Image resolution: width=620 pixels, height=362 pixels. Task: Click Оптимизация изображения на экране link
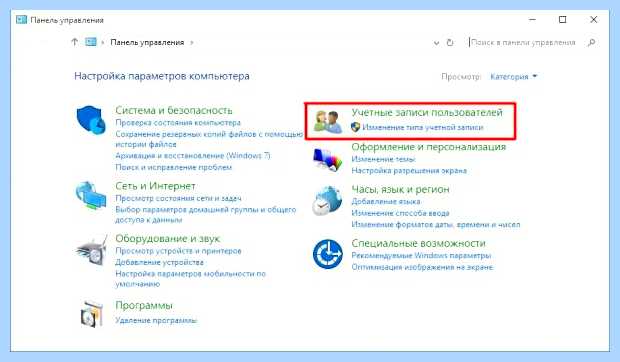click(x=422, y=267)
